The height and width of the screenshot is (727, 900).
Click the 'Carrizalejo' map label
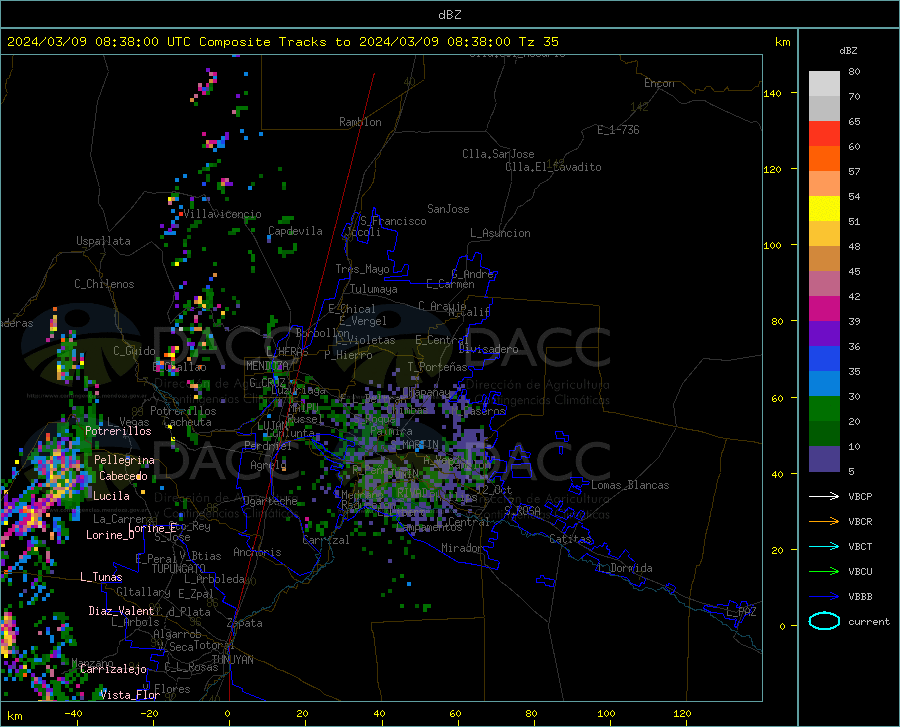pos(113,669)
